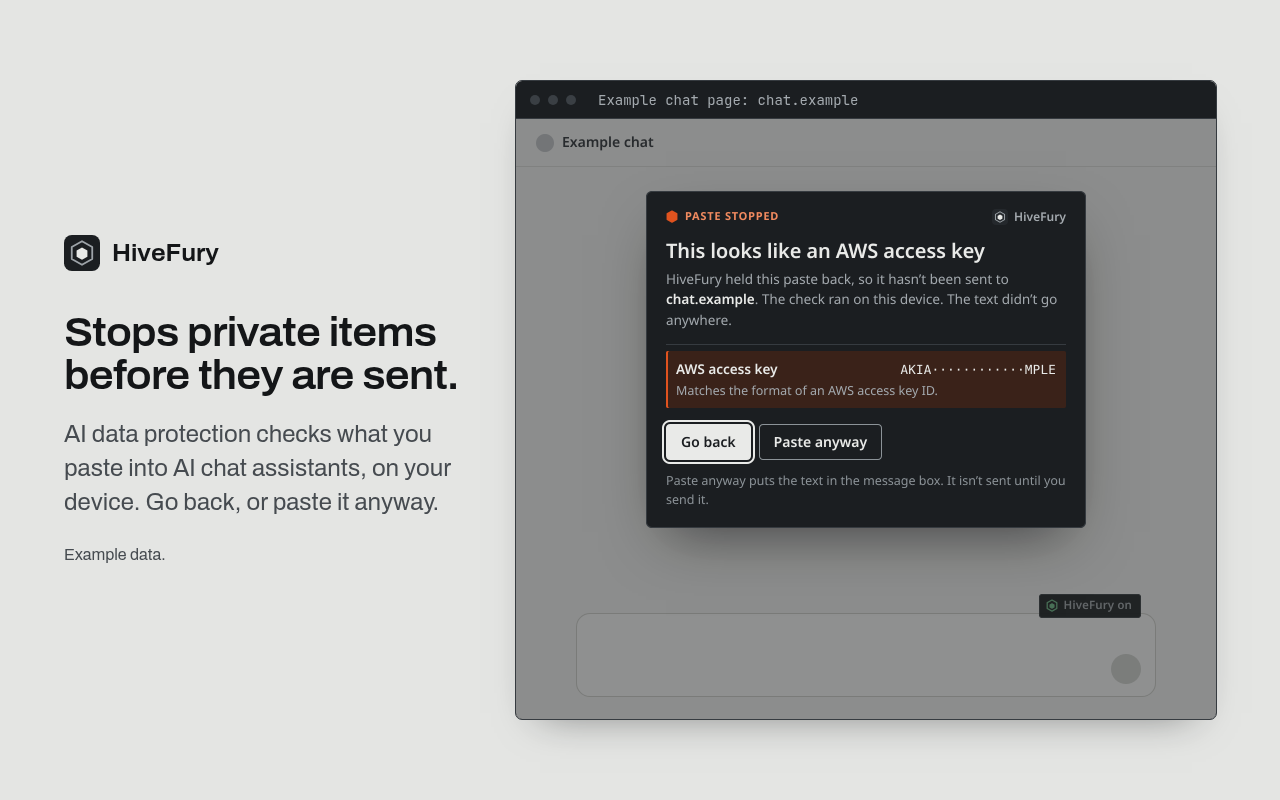Click the masked key value AKIA…MPLE
This screenshot has height=800, width=1280.
978,369
